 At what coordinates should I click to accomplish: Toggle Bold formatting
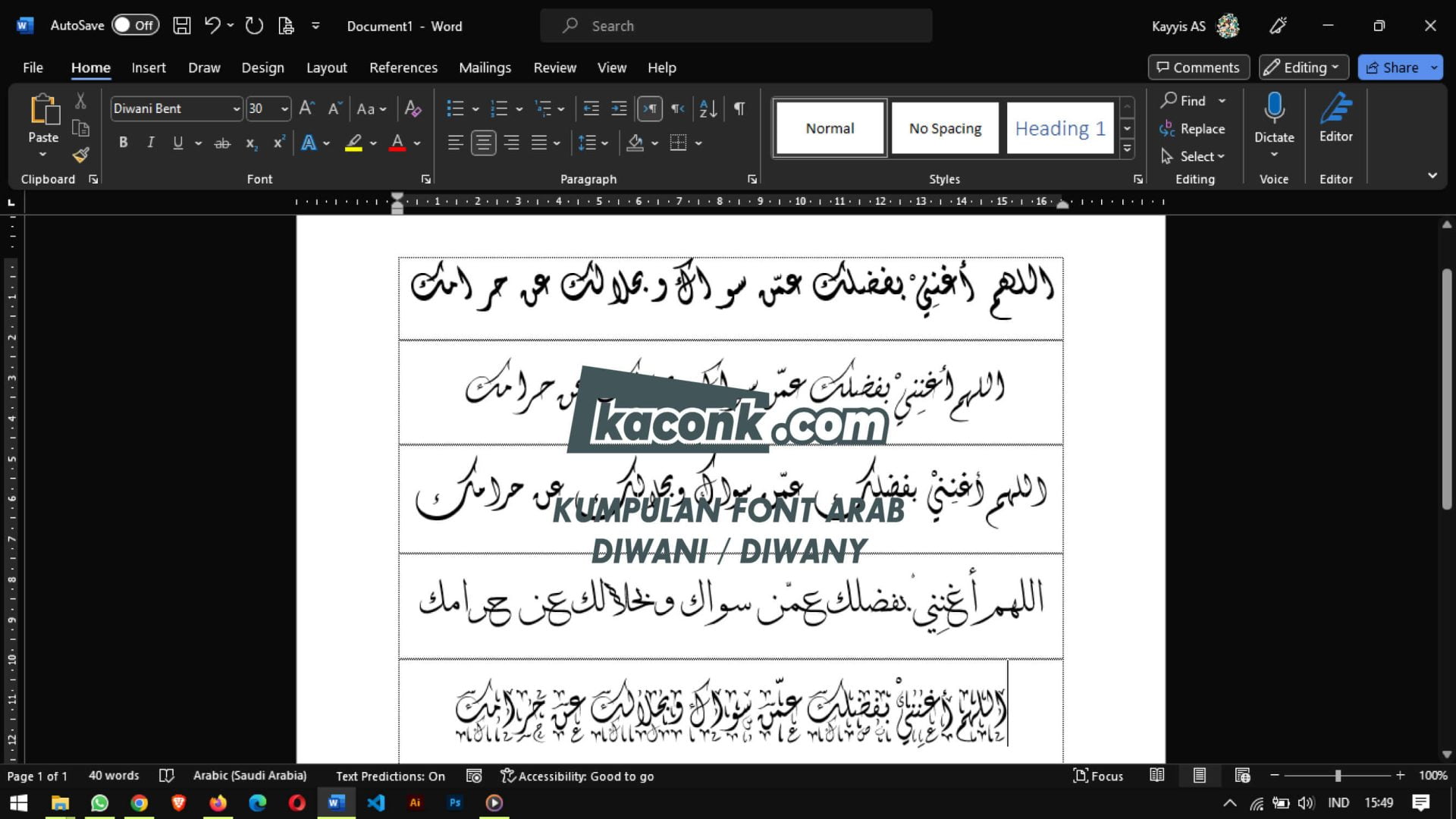pyautogui.click(x=123, y=143)
